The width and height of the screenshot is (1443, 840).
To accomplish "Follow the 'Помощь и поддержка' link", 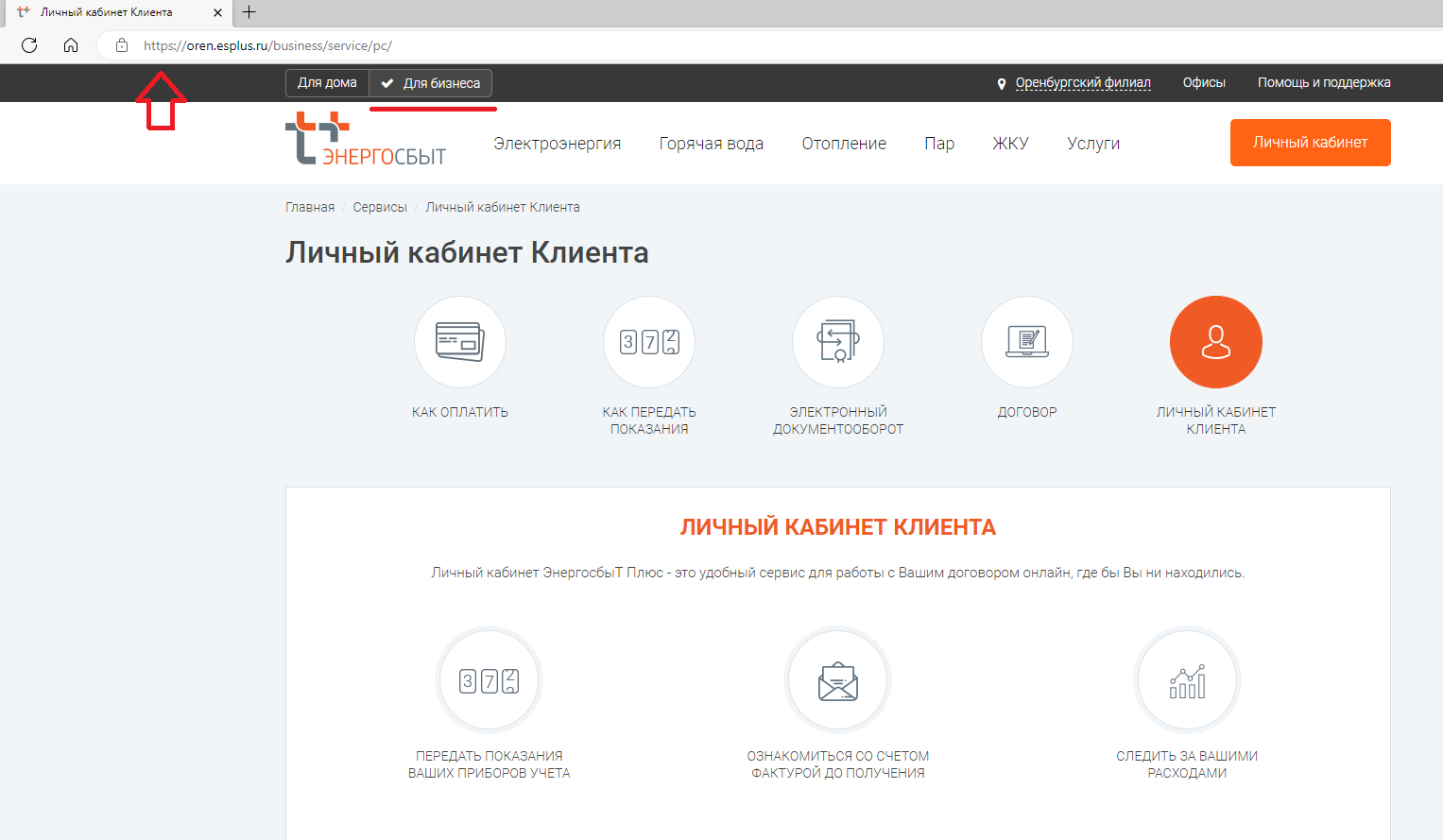I will 1323,83.
